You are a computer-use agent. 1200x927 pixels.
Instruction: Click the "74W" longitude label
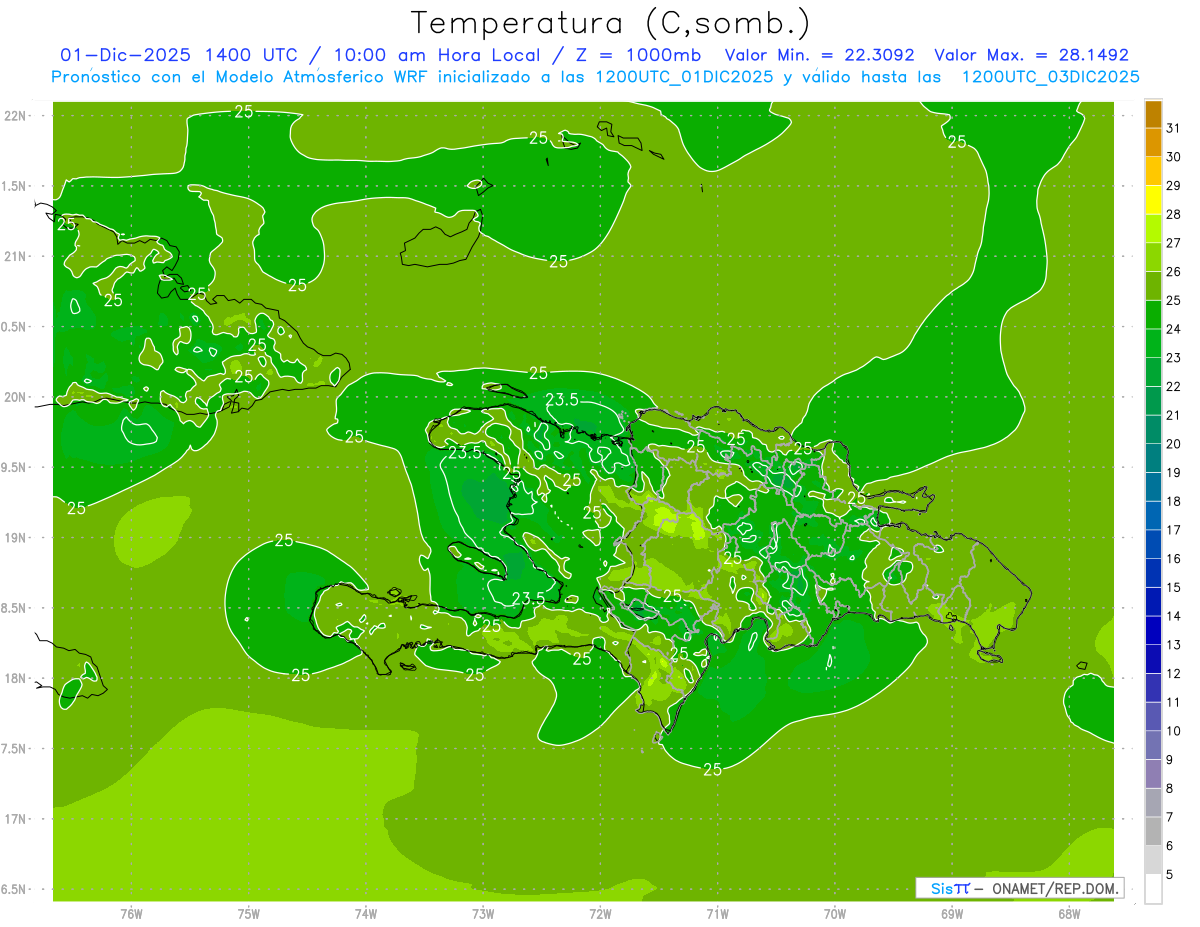365,913
